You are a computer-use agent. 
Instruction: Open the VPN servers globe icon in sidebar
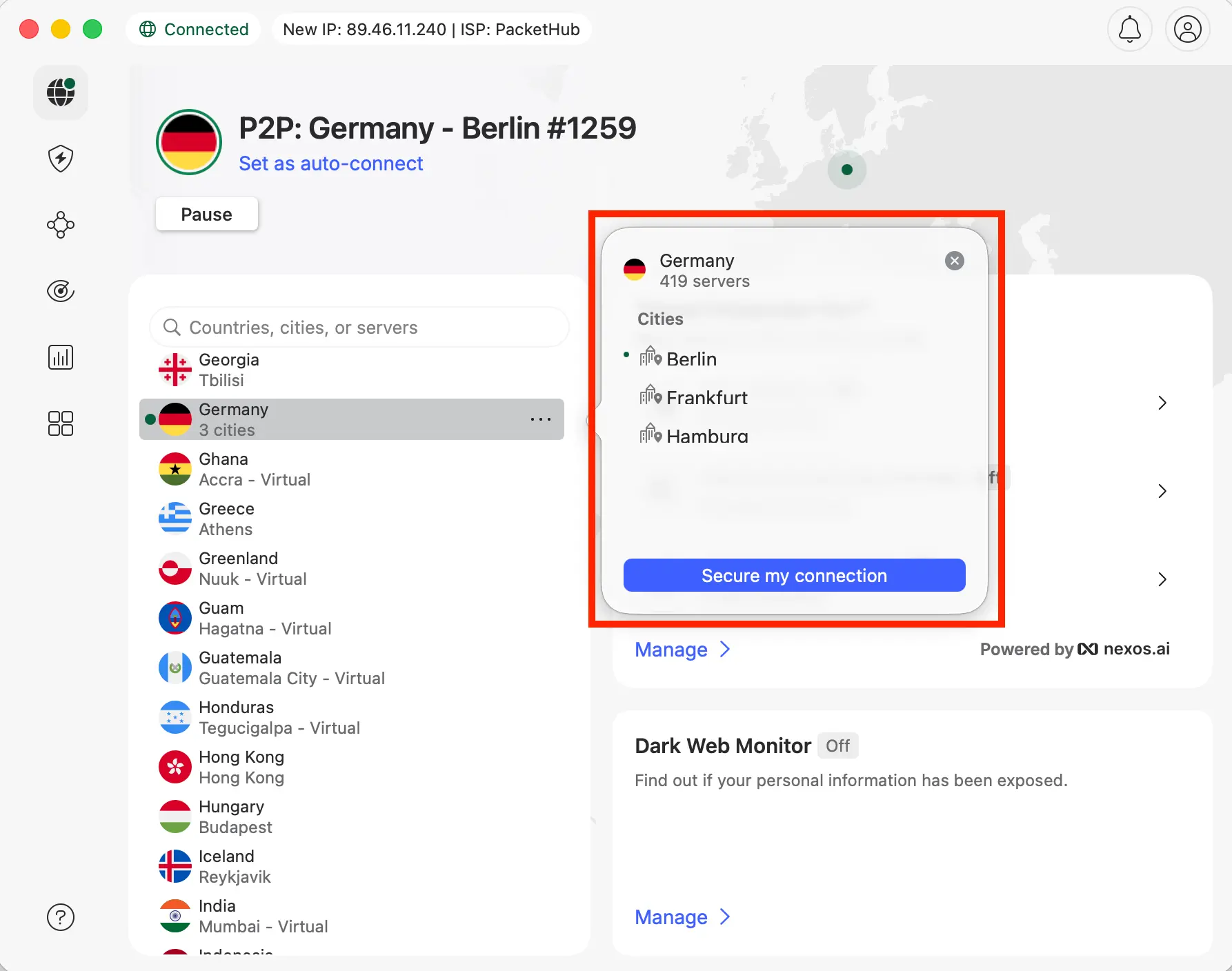click(x=61, y=92)
